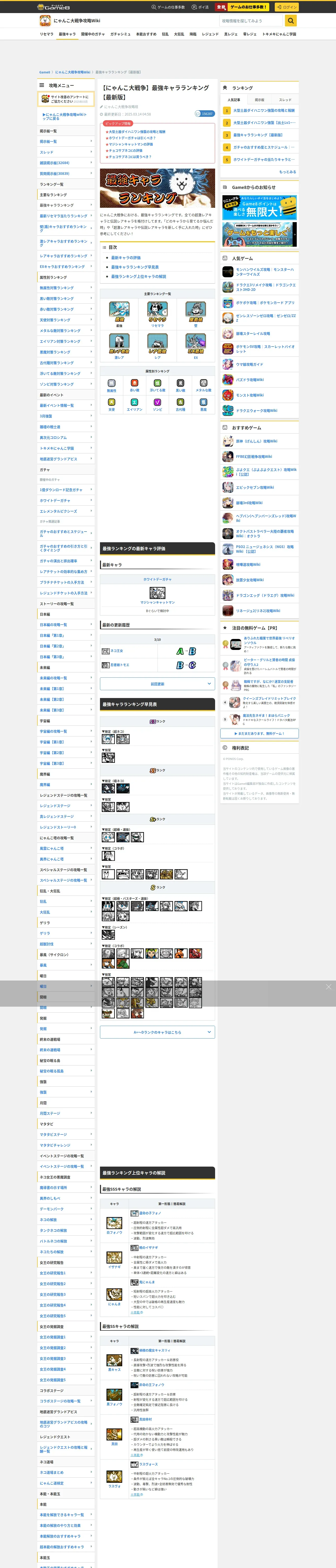This screenshot has height=1568, width=336.
Task: Expand 最強キャラランキング sidebar item
Action: coord(66,205)
